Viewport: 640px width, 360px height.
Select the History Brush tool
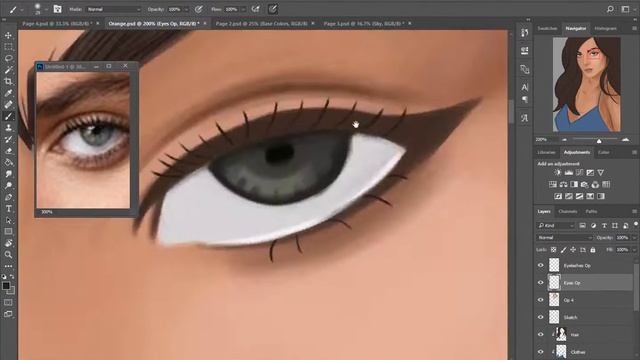8,139
